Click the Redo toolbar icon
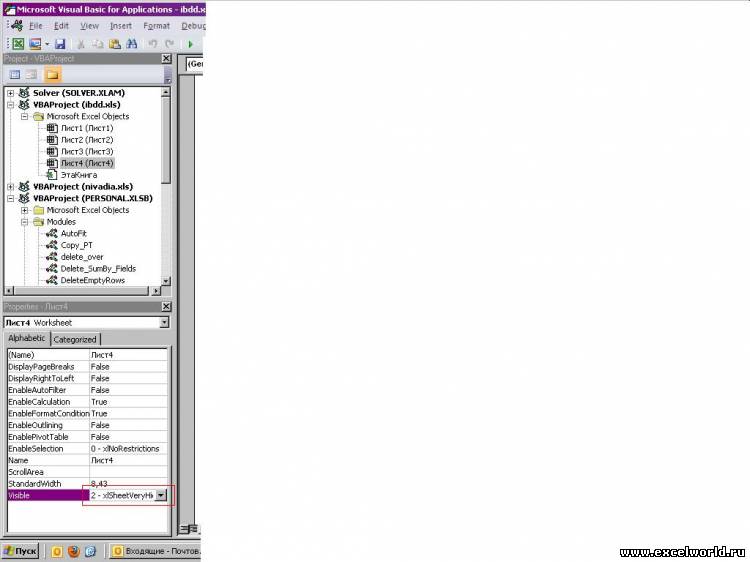 169,44
